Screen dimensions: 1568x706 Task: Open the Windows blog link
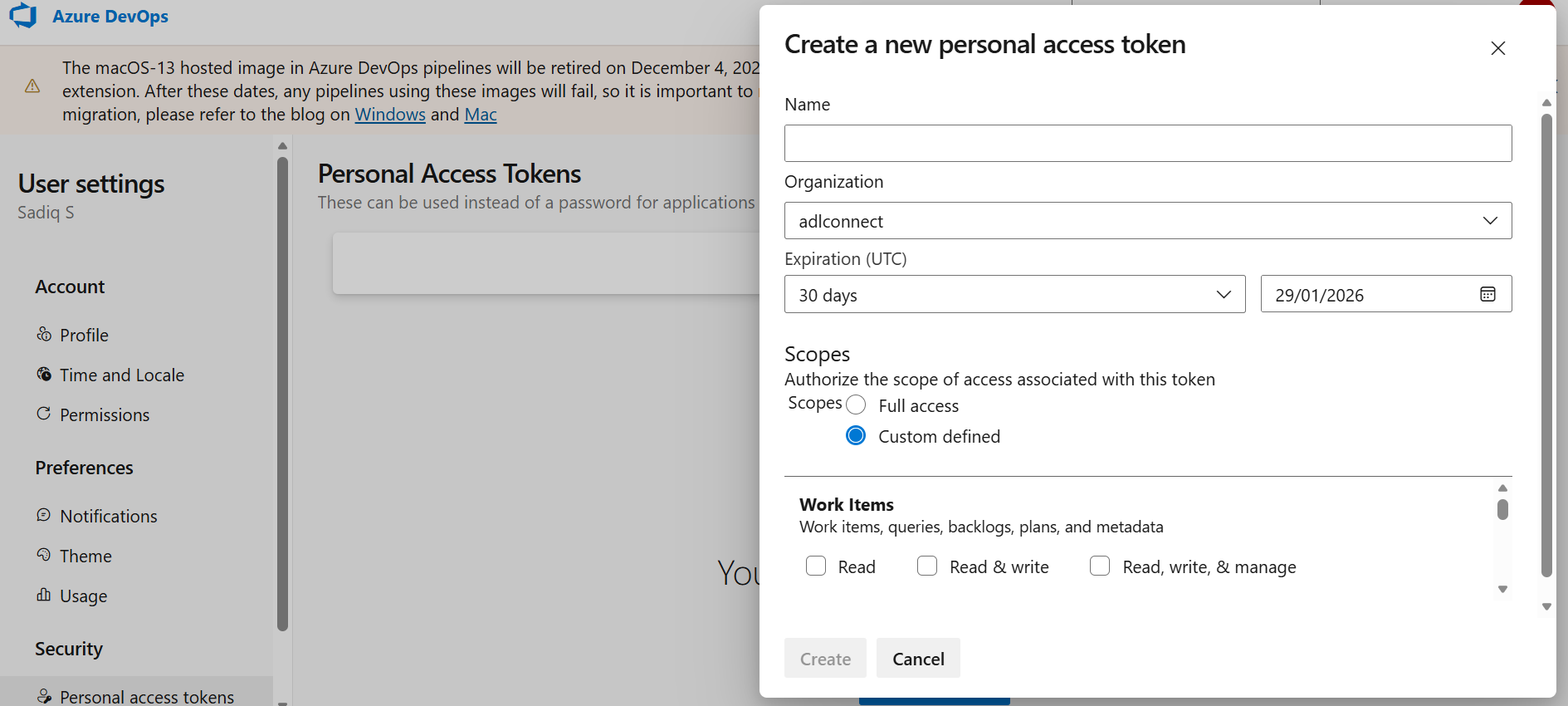click(390, 115)
